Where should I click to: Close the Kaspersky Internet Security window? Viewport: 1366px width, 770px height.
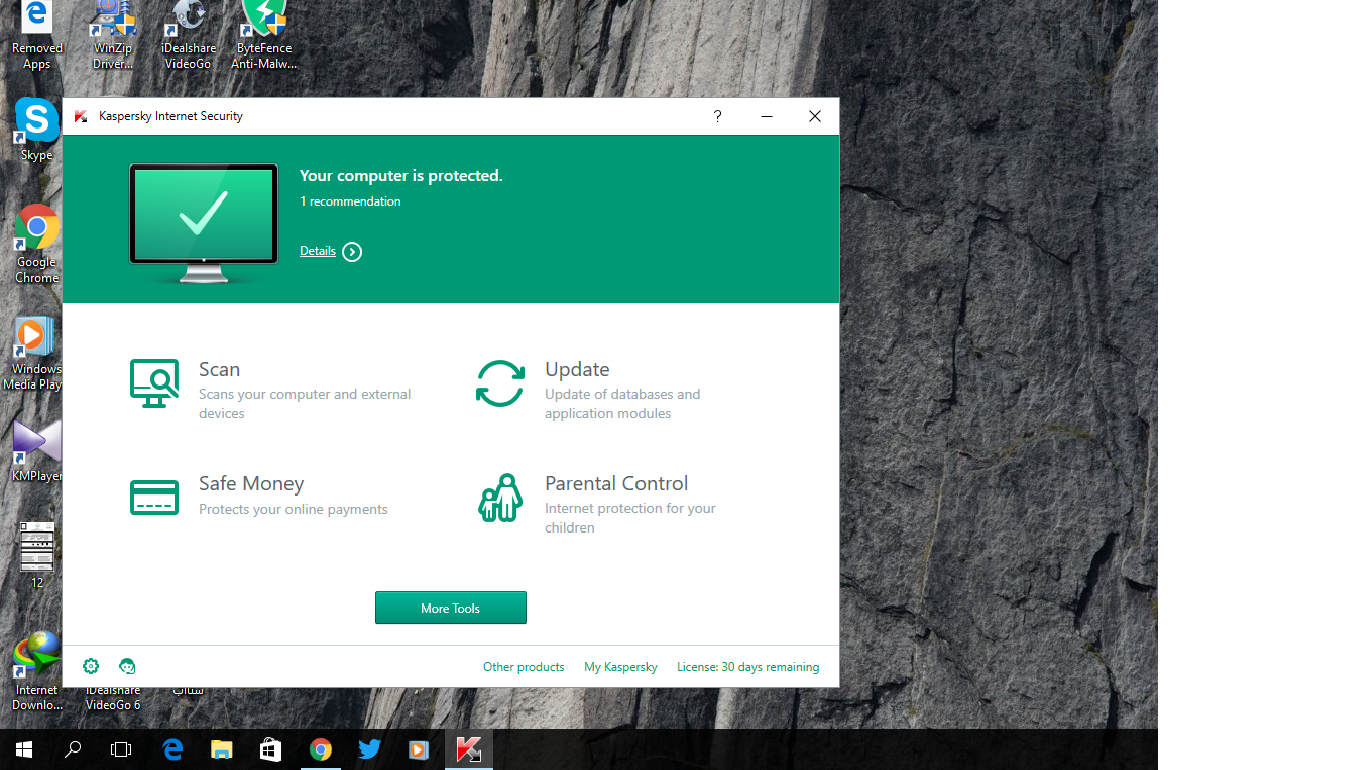(x=815, y=116)
